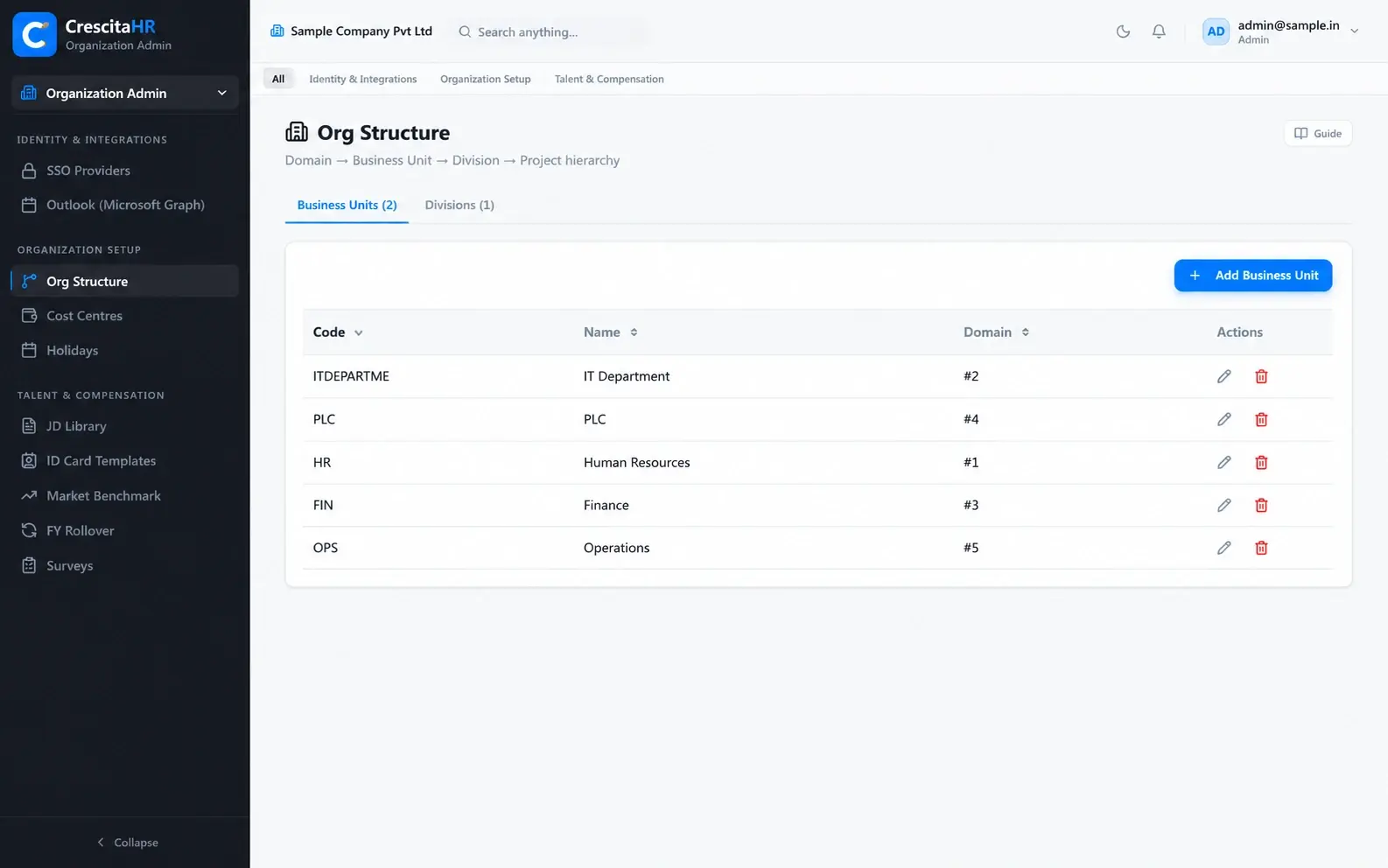Open the Guide button
Screen dimensions: 1388x868
pos(1318,133)
